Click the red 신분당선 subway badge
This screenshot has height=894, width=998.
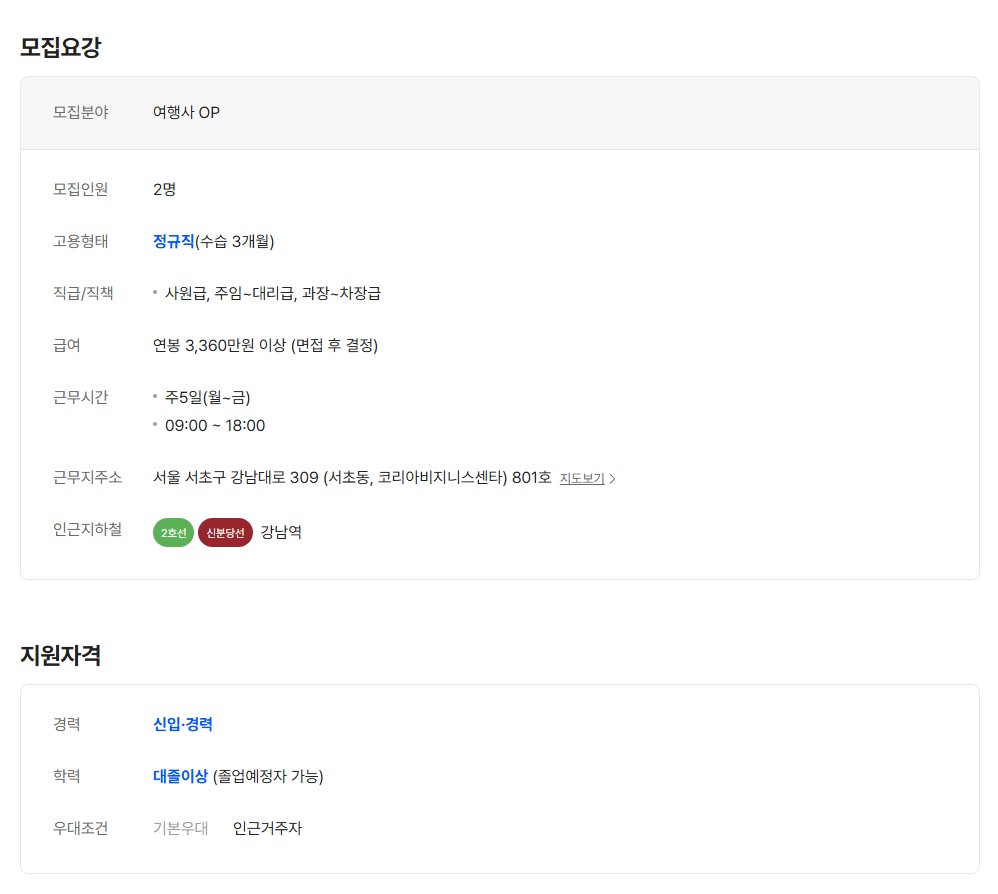pyautogui.click(x=225, y=533)
